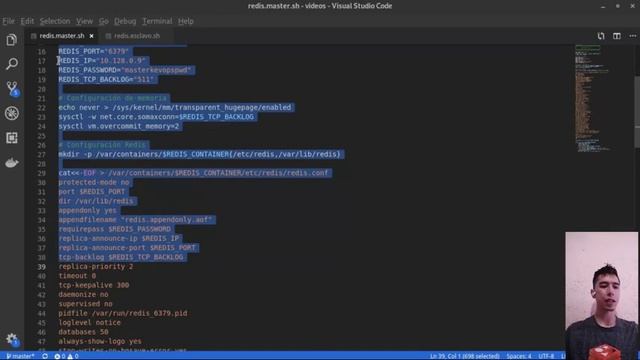640x360 pixels.
Task: Open the Terminal menu
Action: tap(157, 21)
